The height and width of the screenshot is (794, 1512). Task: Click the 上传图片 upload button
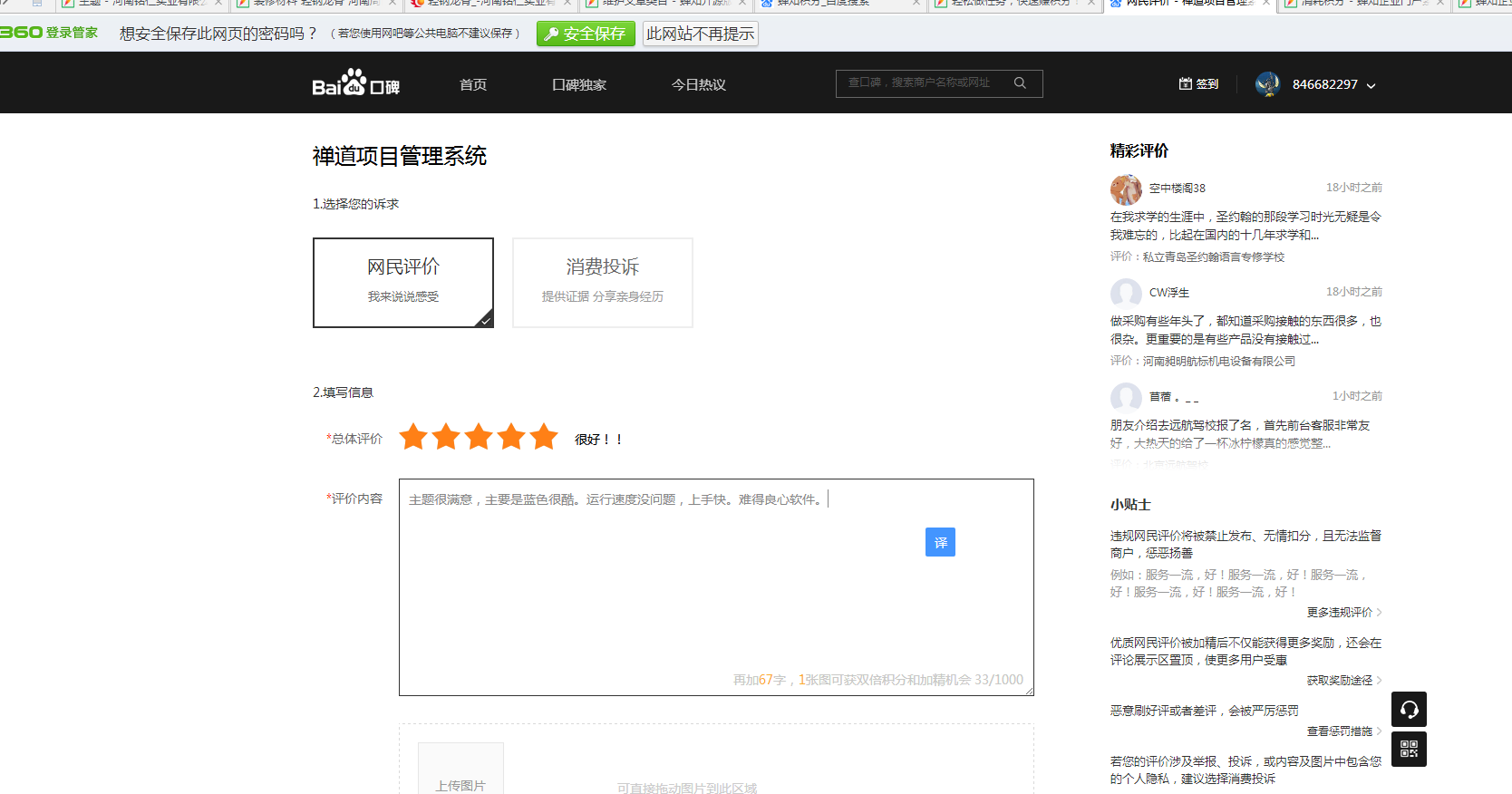pyautogui.click(x=460, y=769)
